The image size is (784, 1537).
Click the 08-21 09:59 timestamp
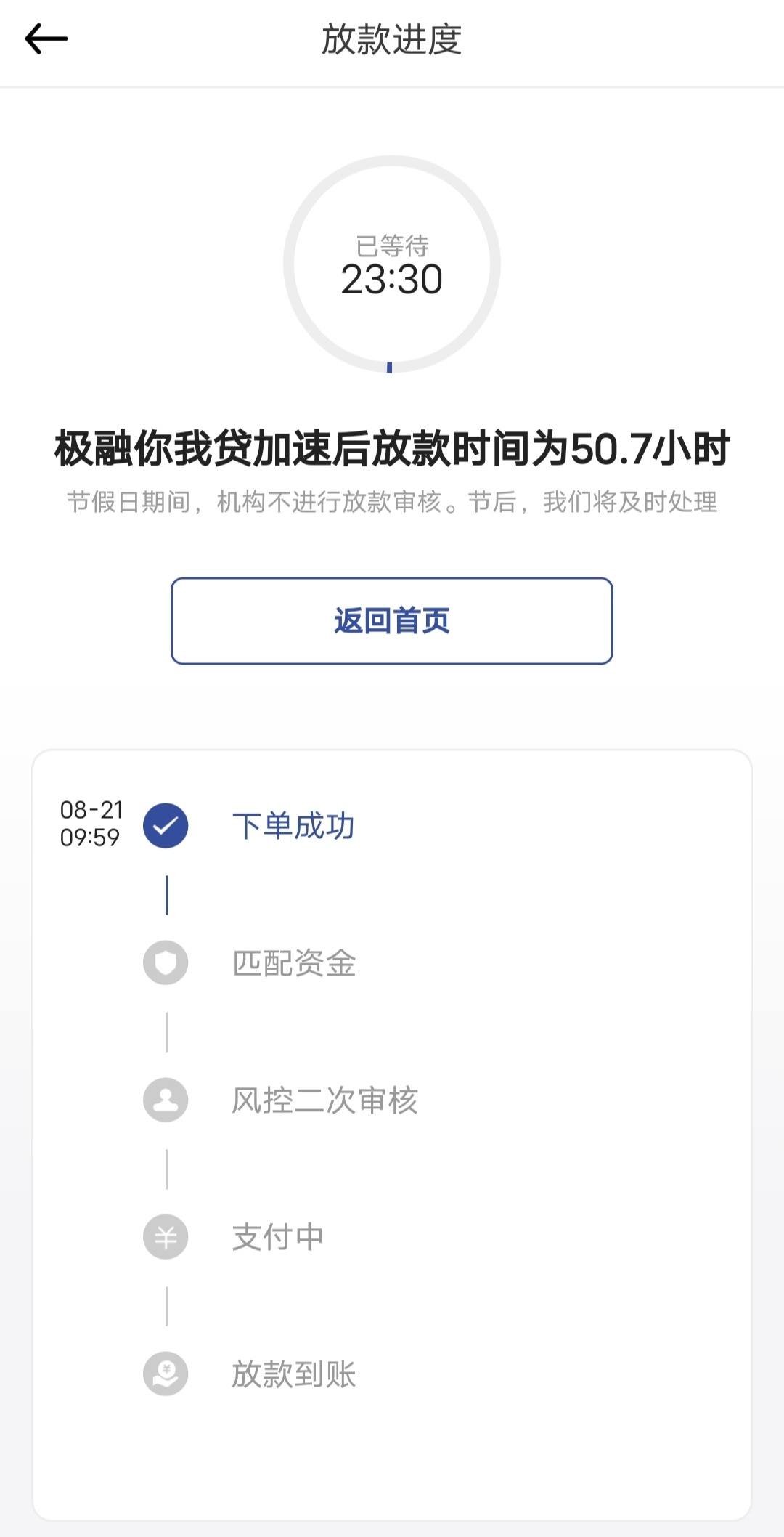pos(91,824)
